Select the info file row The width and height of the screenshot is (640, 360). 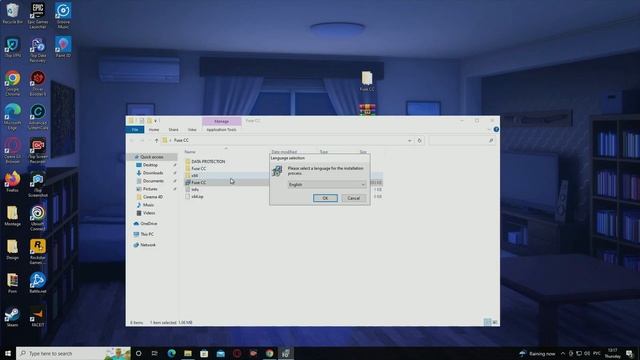(x=195, y=189)
